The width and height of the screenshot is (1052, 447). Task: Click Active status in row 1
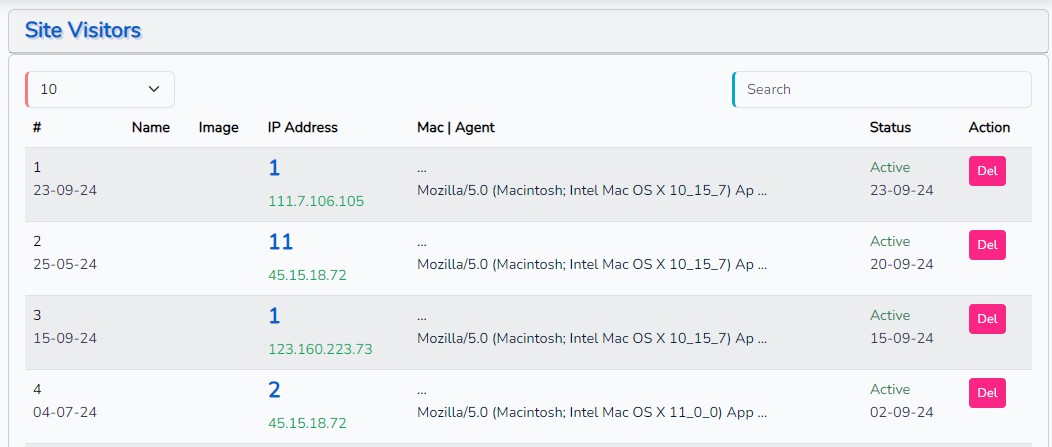890,167
